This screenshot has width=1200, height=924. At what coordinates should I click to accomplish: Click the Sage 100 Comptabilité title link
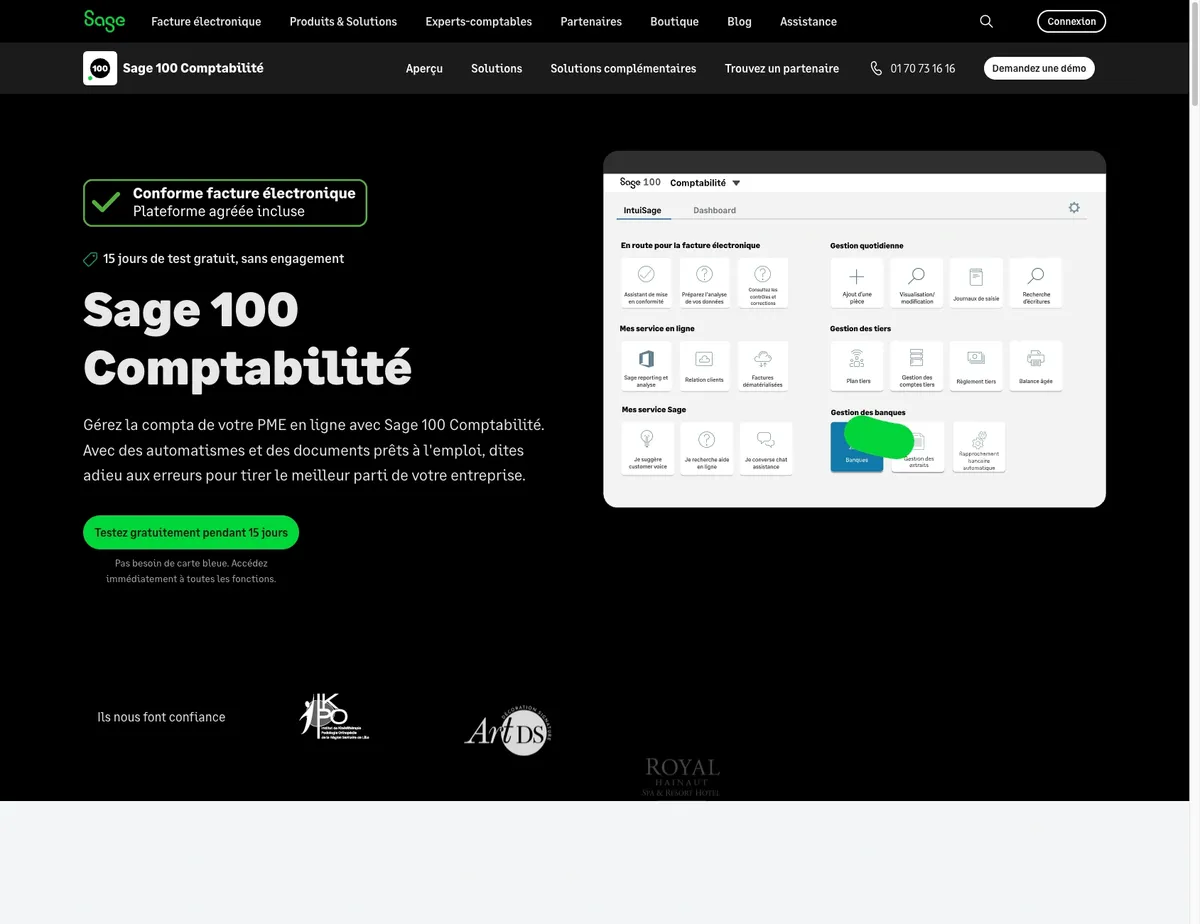[193, 68]
